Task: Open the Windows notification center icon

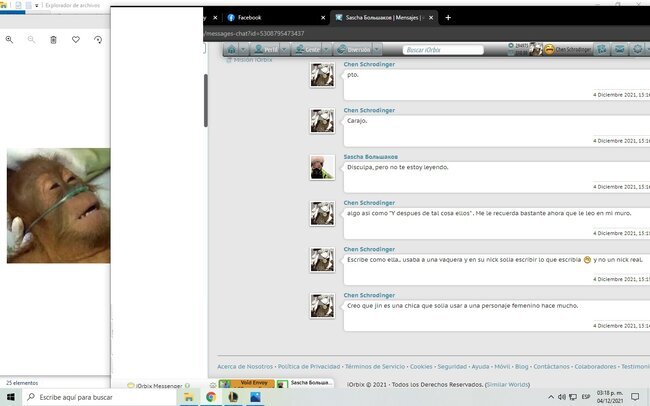Action: coord(635,397)
